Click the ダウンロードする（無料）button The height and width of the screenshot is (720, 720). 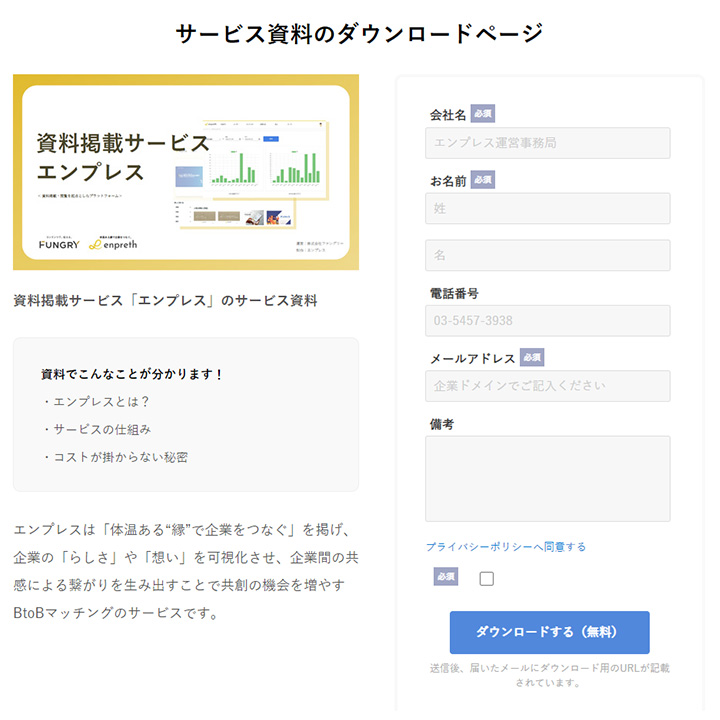(x=550, y=632)
